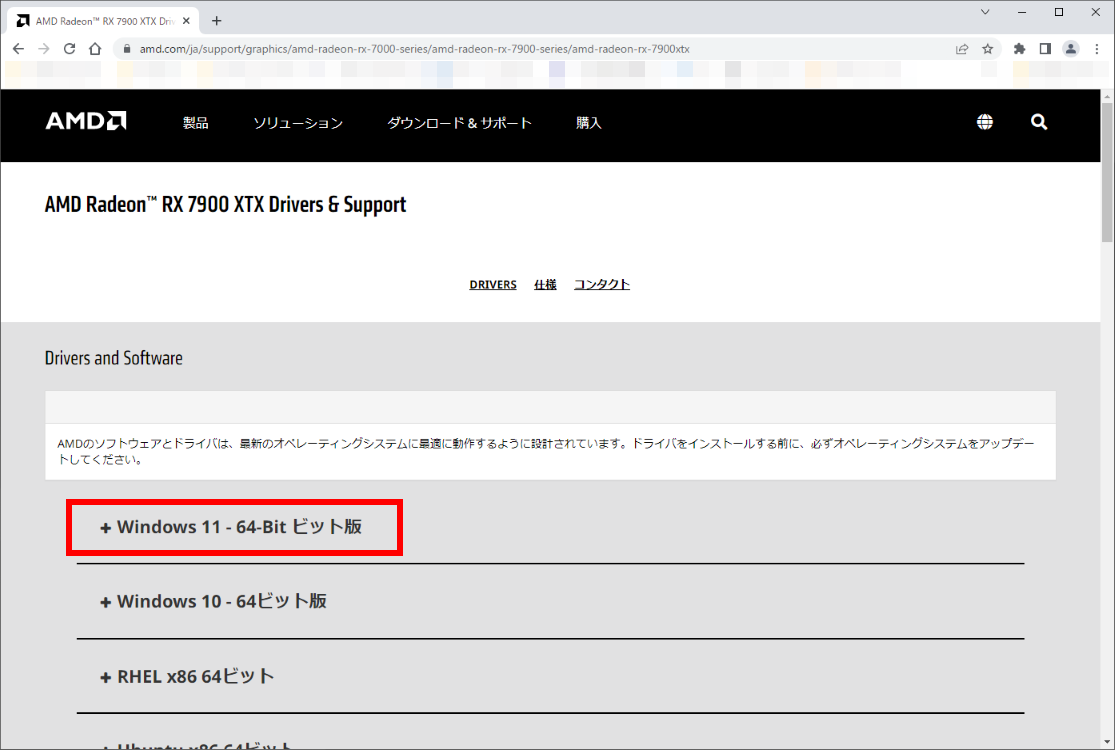Open the globe language selector icon
The width and height of the screenshot is (1115, 750).
(984, 122)
